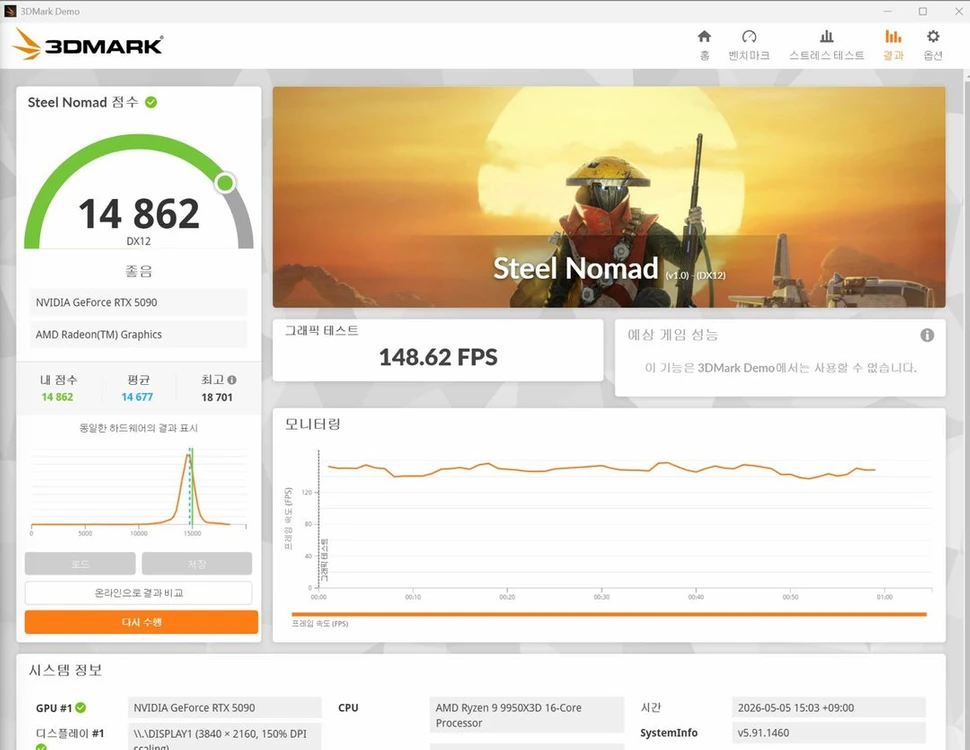Select the Results (결과) tab
Viewport: 970px width, 750px height.
point(893,45)
